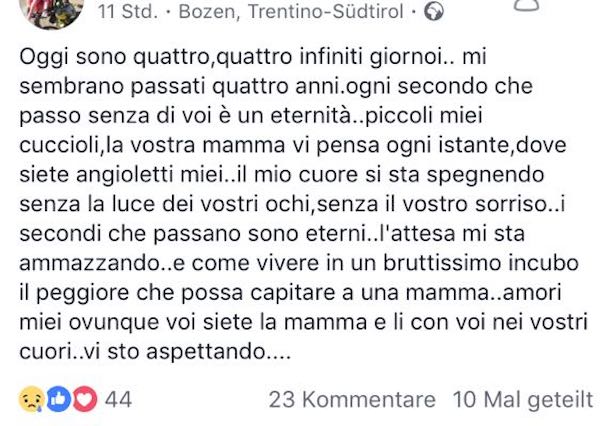Click the partially visible icon beside the post header
Screen dimensions: 615x426
[x=527, y=5]
